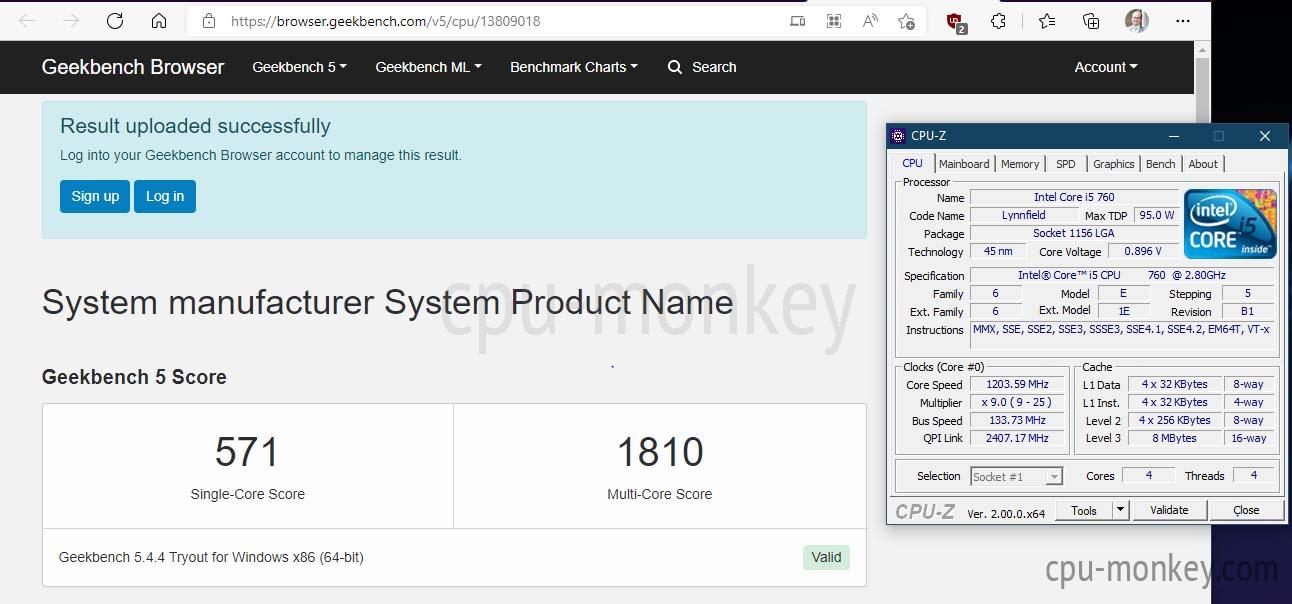Click the CPU-Z title bar app icon
Viewport: 1292px width, 604px height.
point(898,136)
